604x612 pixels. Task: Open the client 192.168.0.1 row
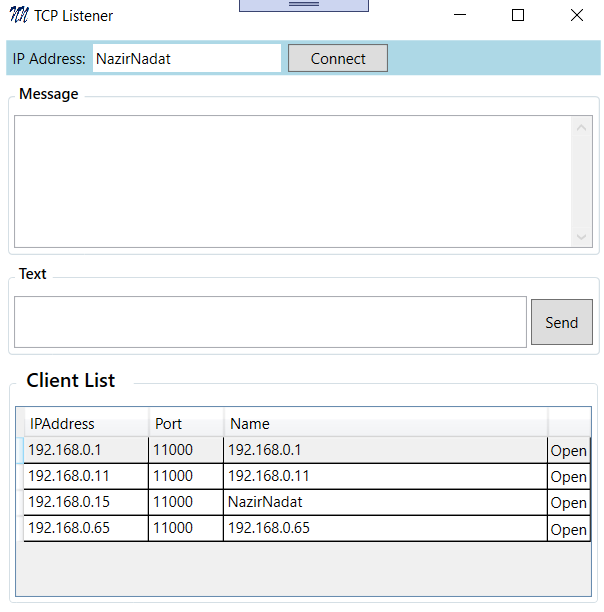point(568,450)
